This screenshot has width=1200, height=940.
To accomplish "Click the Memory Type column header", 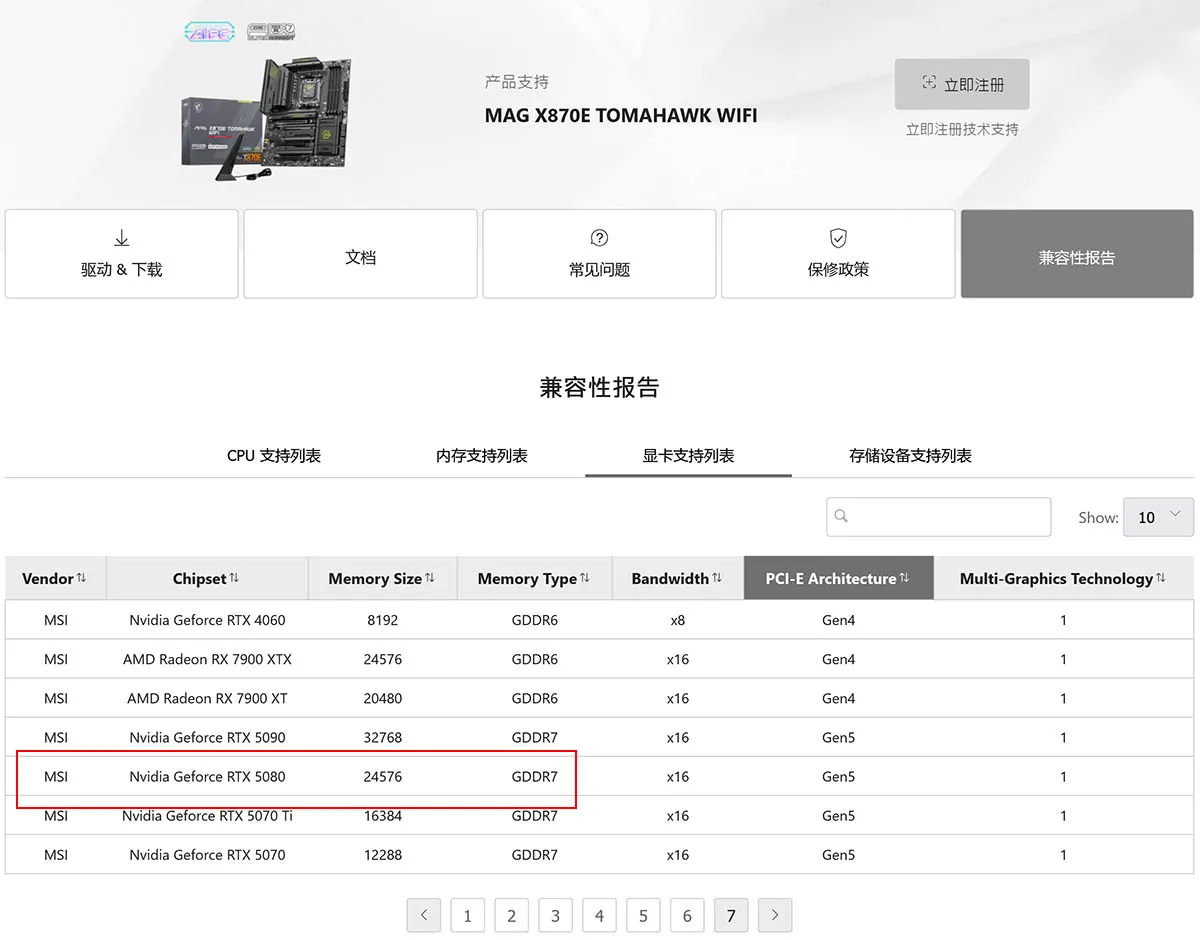I will click(534, 578).
